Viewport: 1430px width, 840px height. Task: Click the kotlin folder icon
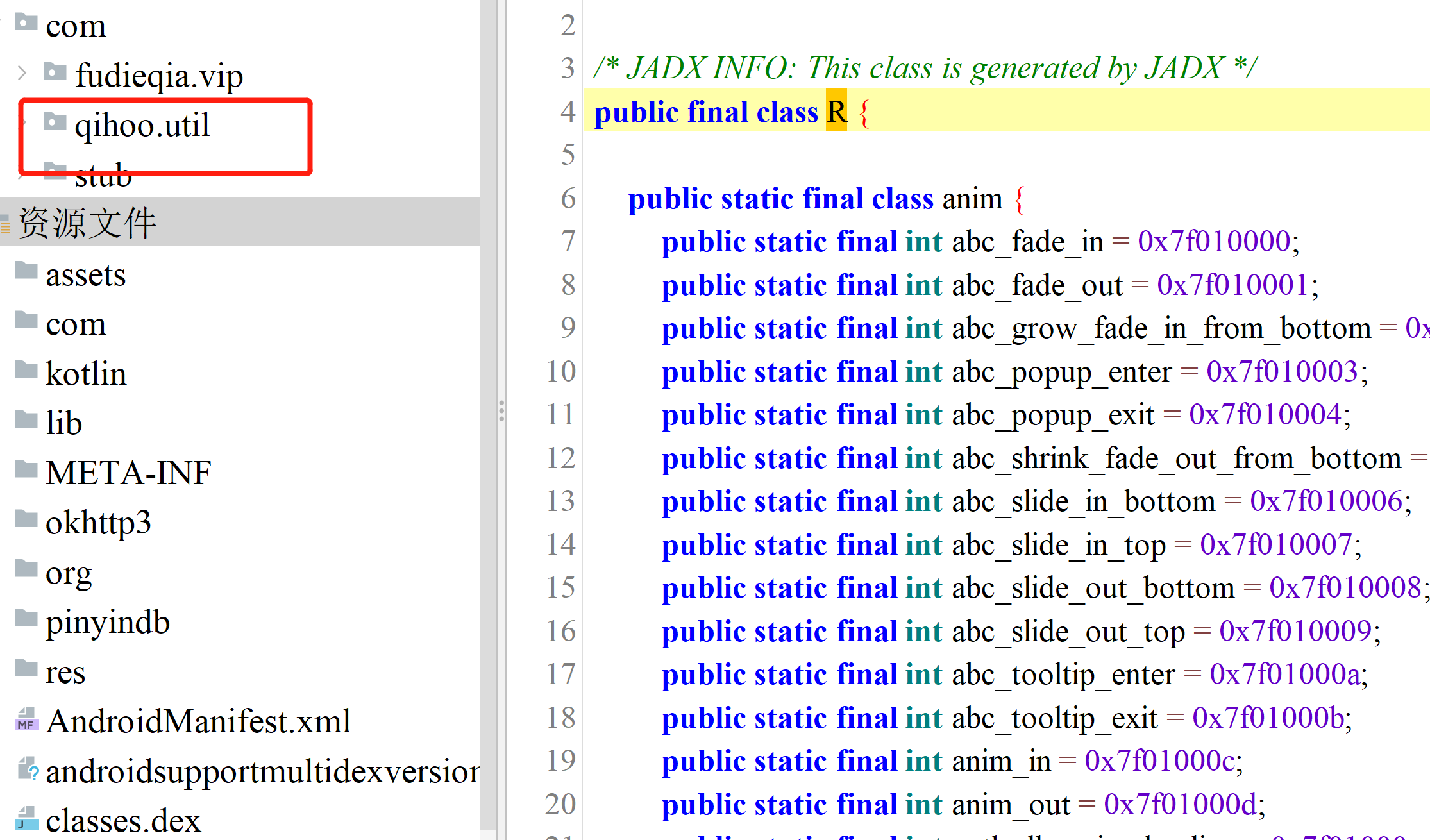click(26, 370)
